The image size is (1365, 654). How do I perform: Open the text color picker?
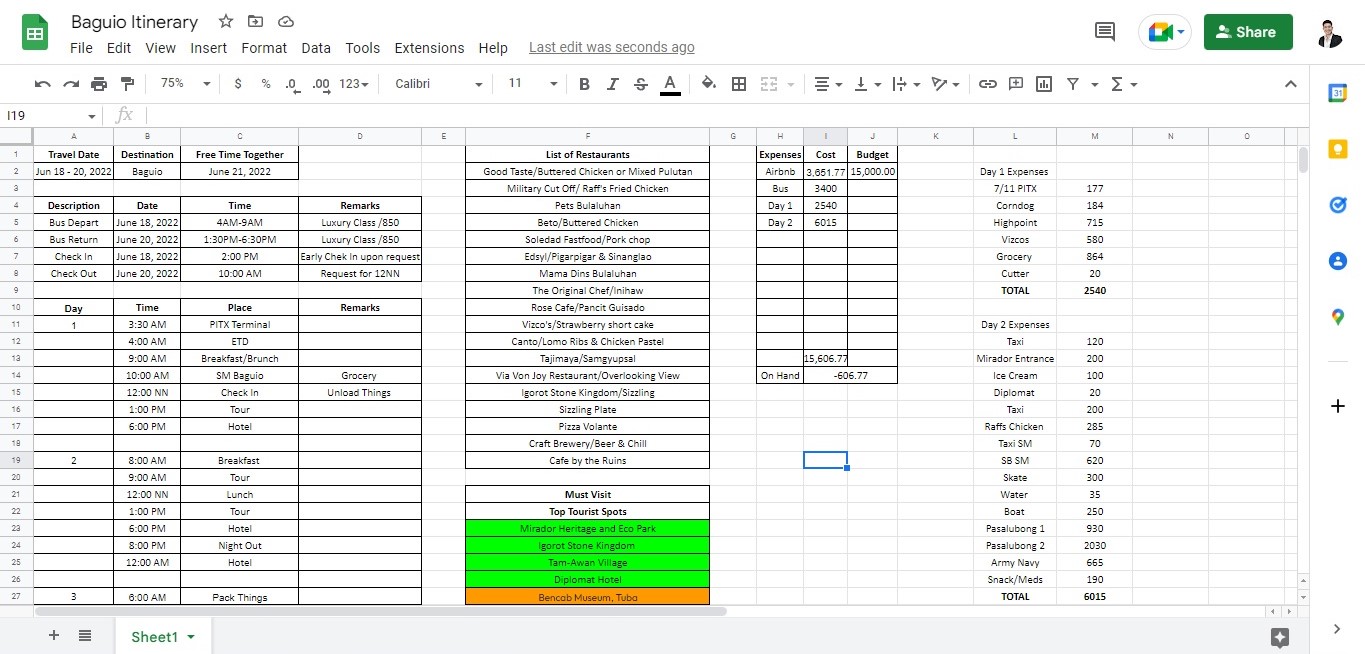[670, 84]
